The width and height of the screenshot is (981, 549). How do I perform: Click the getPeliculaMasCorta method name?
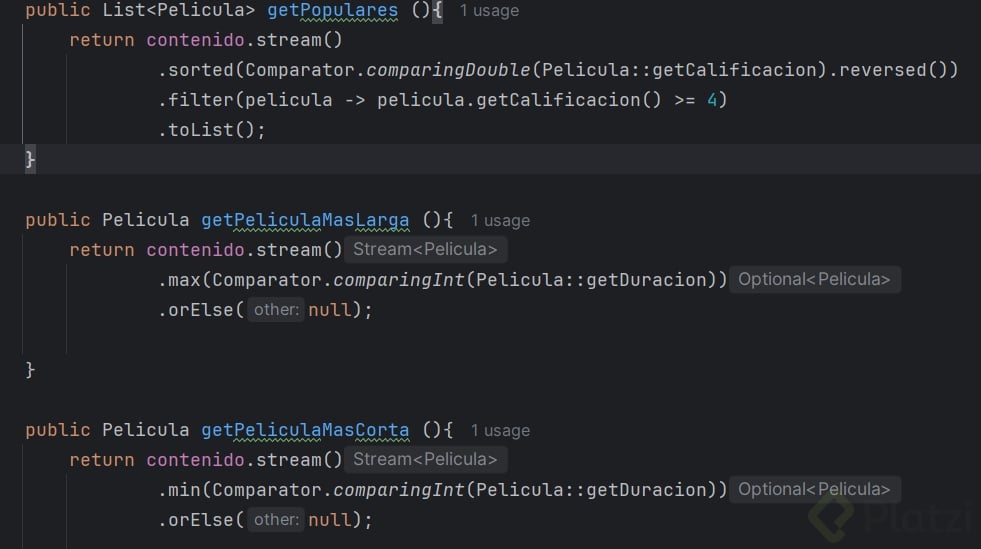(305, 430)
